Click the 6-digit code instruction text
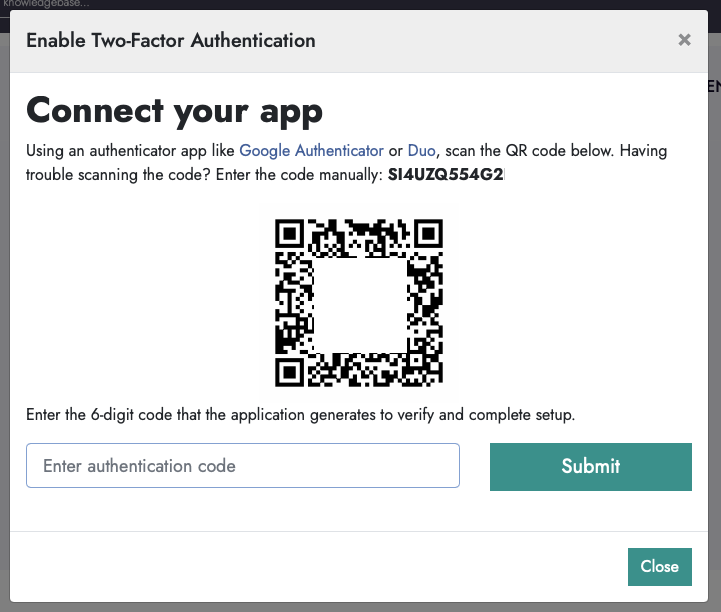Viewport: 721px width, 612px height. click(x=300, y=414)
